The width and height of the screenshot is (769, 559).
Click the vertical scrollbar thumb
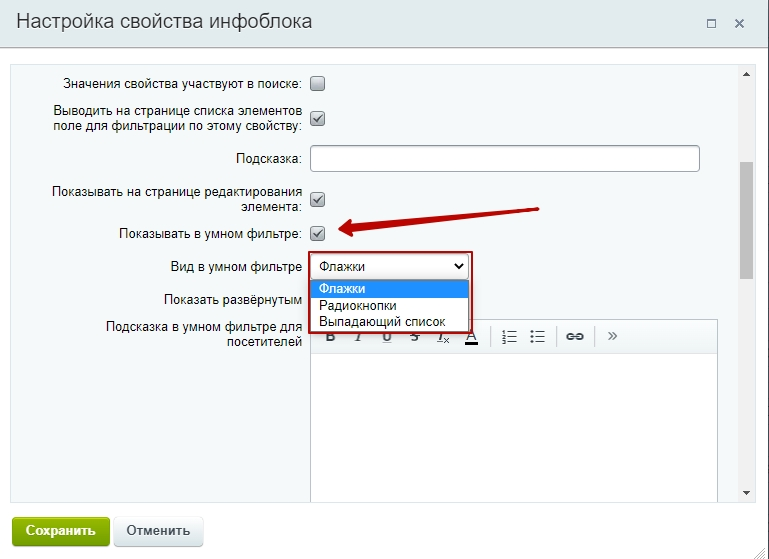746,221
